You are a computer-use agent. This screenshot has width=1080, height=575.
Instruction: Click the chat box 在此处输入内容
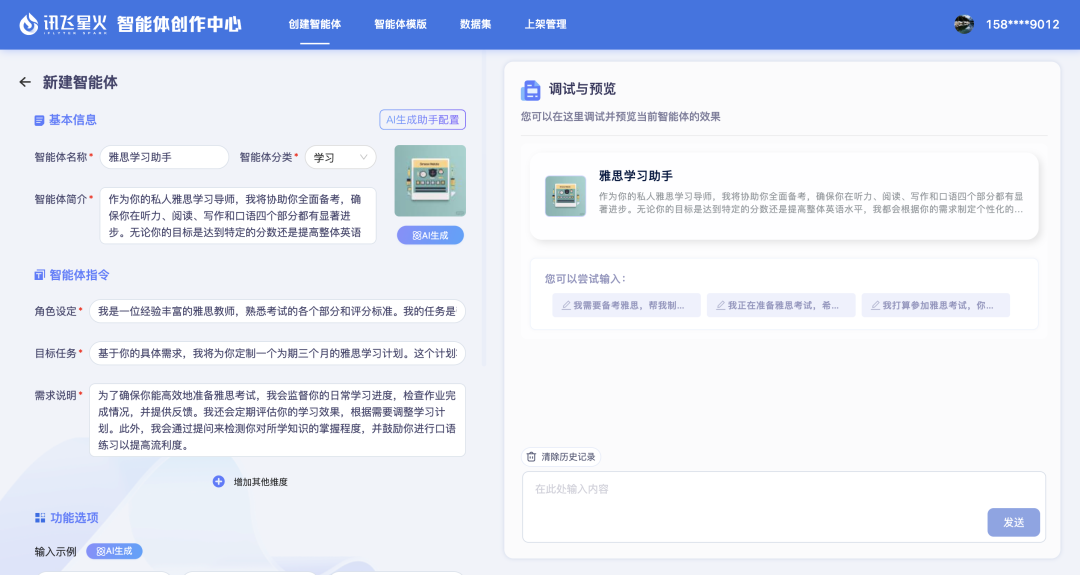[784, 507]
